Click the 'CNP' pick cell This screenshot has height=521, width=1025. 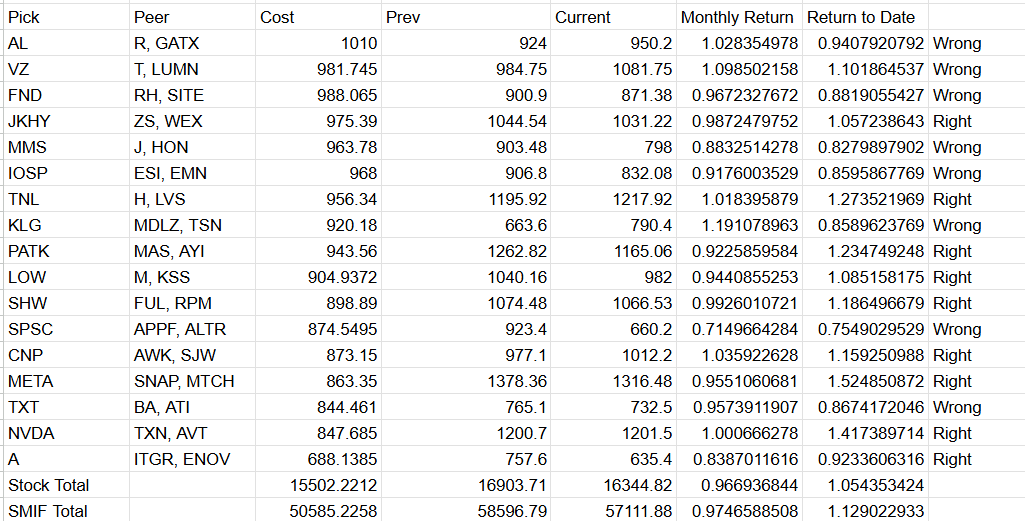(66, 355)
